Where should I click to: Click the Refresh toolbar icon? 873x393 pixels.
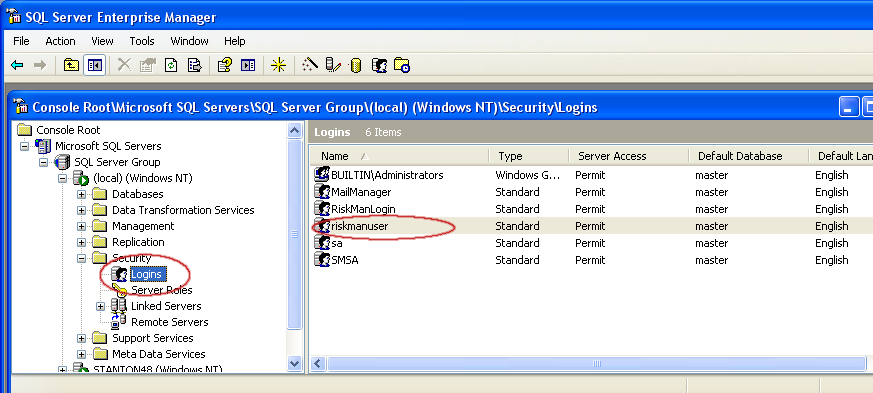(x=171, y=65)
